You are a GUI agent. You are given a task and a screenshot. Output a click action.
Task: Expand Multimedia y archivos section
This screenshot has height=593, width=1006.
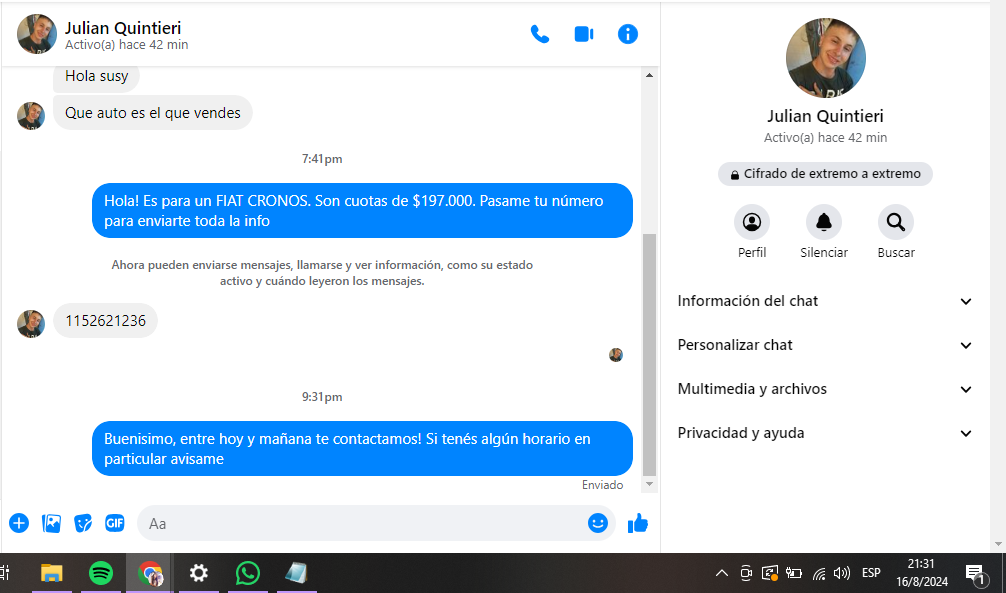(825, 389)
